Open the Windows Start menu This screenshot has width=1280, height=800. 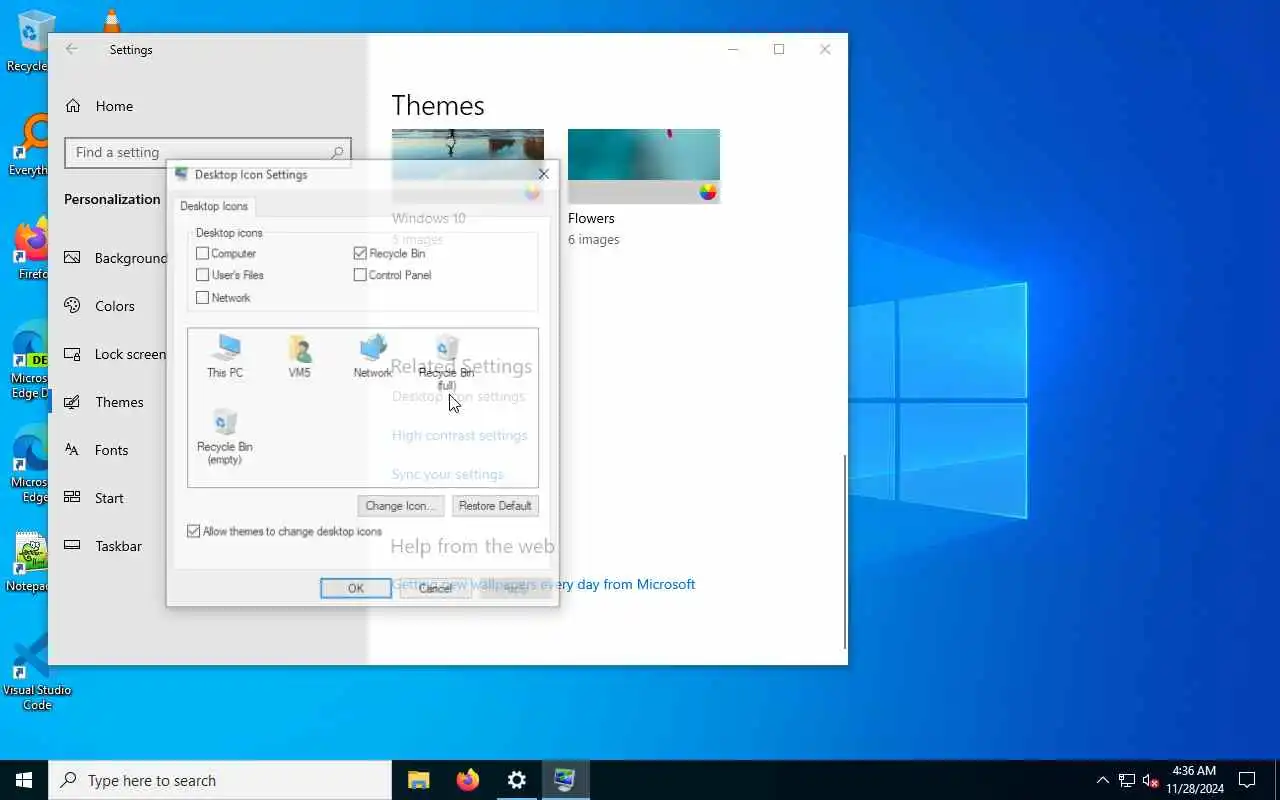coord(24,780)
